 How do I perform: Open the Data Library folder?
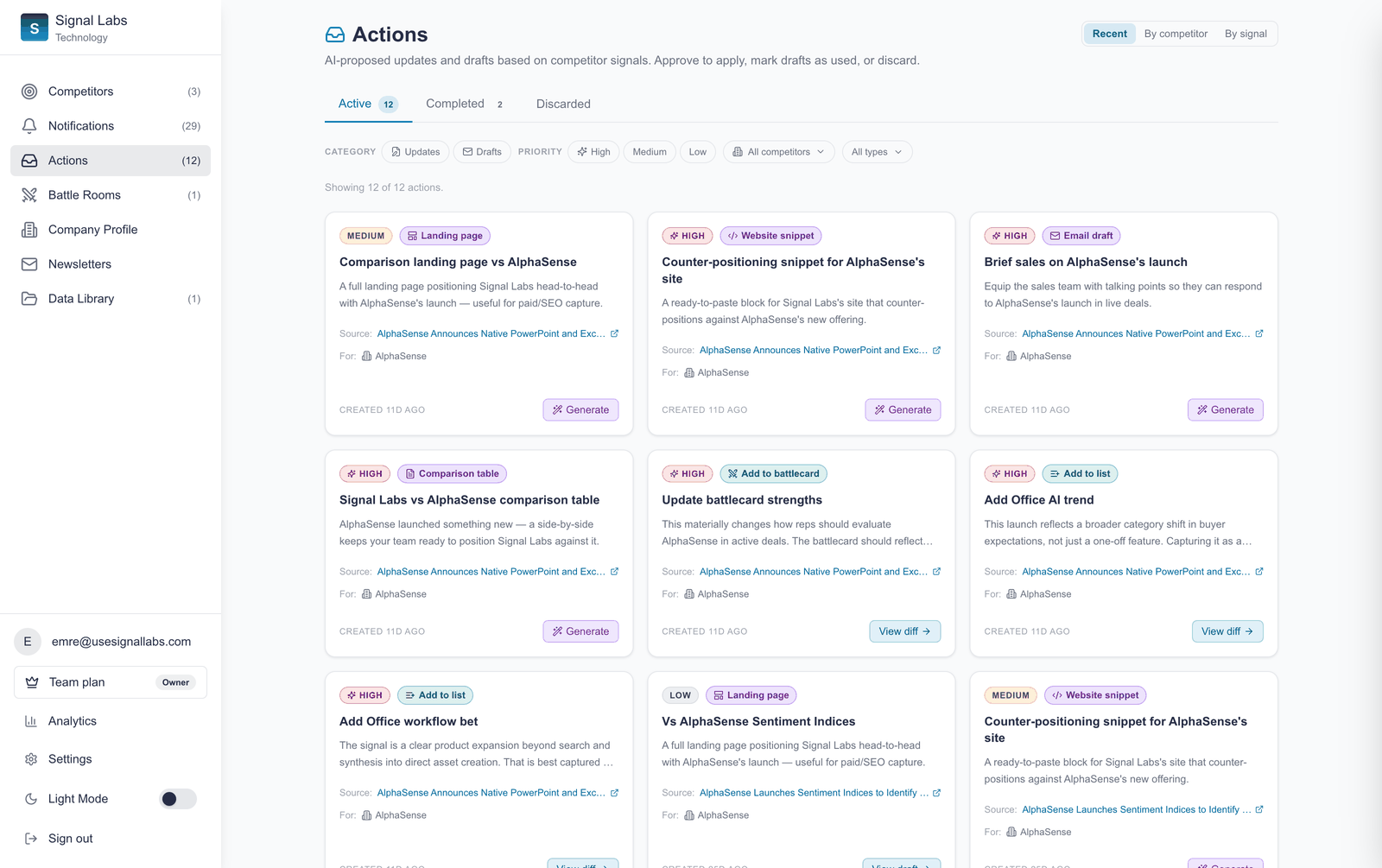(x=111, y=299)
